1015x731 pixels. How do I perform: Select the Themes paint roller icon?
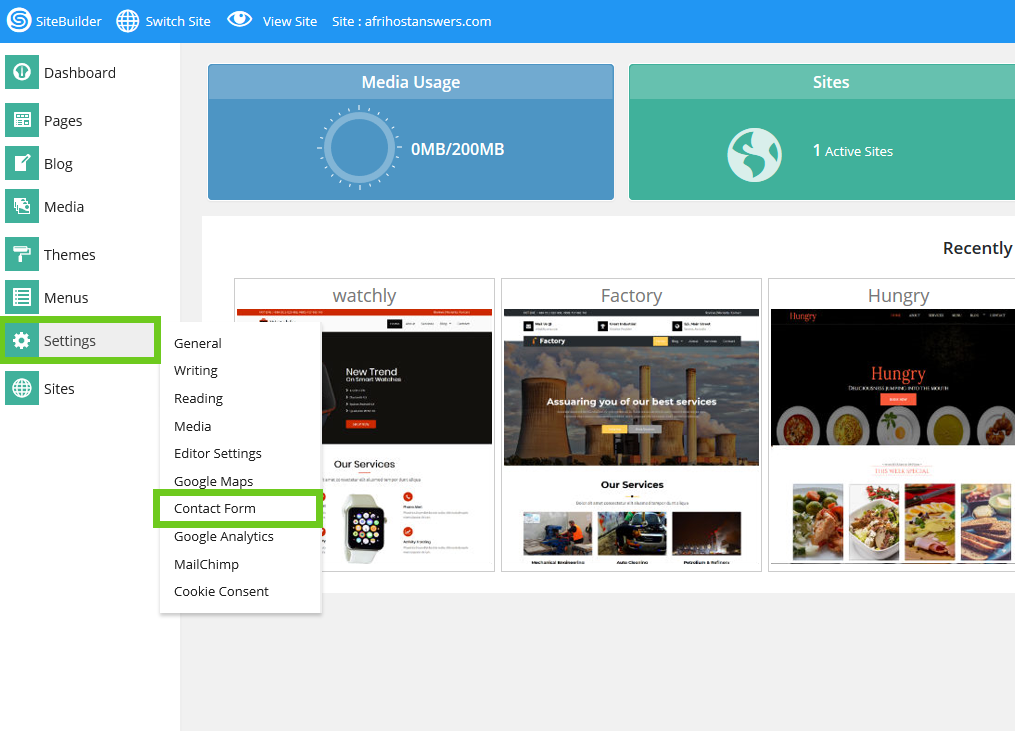pyautogui.click(x=21, y=254)
